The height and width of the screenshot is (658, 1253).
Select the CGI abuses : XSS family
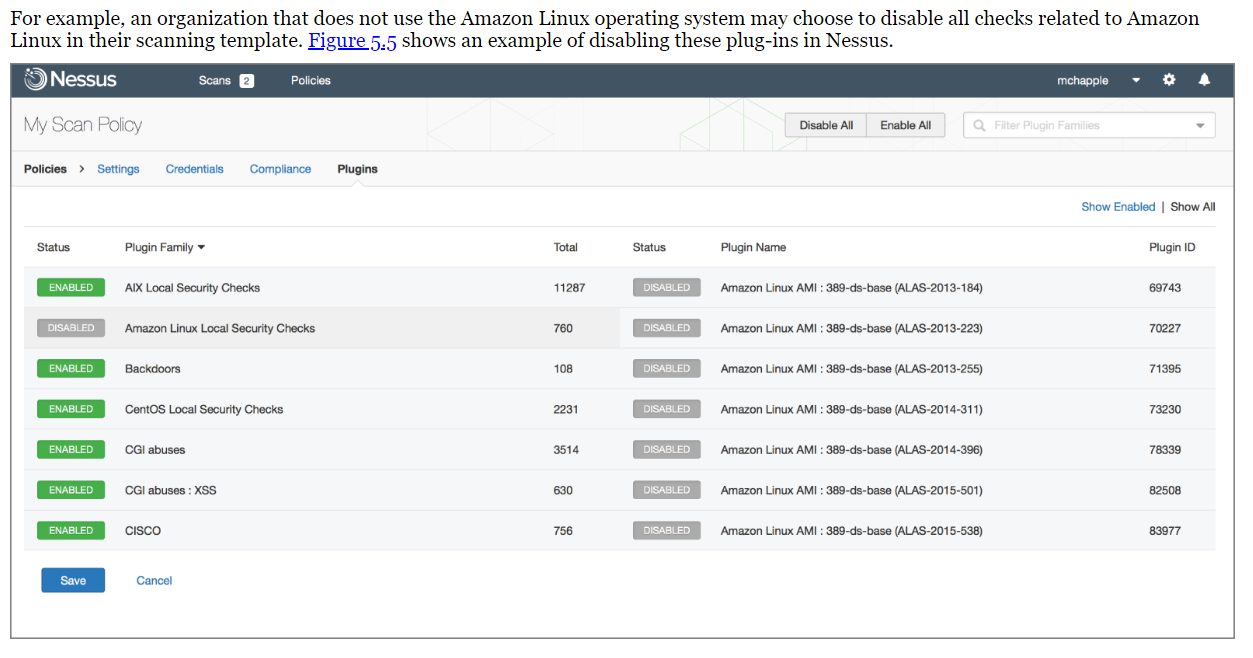pos(171,490)
